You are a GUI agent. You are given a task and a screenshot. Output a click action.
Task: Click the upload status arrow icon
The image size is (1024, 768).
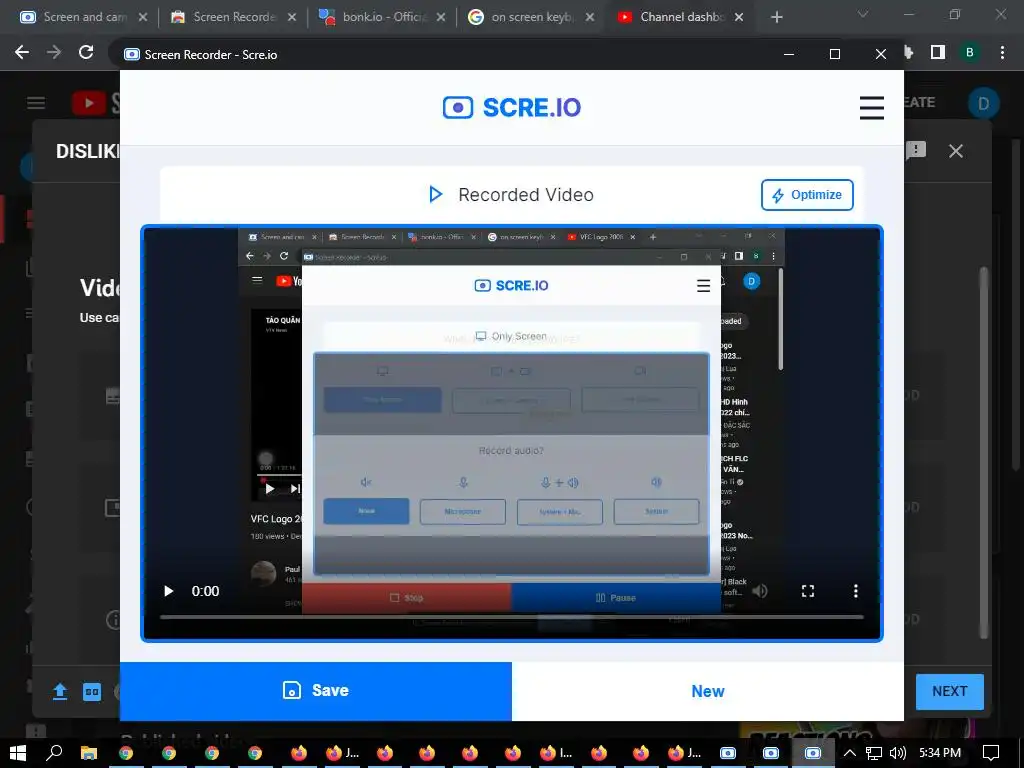60,692
